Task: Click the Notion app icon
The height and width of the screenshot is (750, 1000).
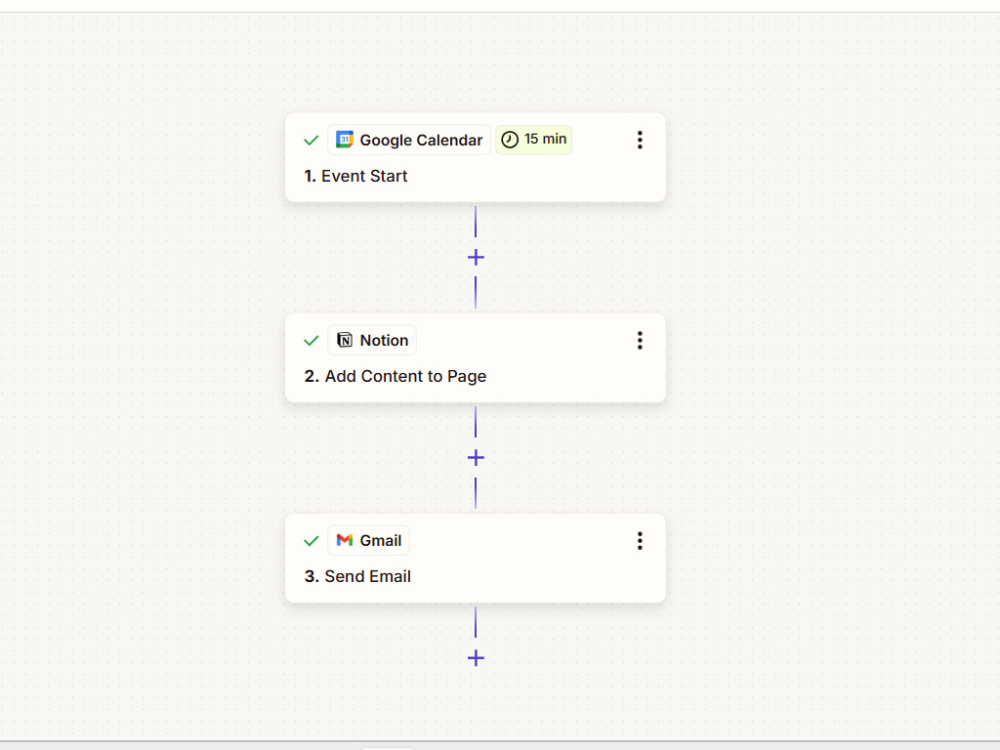Action: (344, 340)
